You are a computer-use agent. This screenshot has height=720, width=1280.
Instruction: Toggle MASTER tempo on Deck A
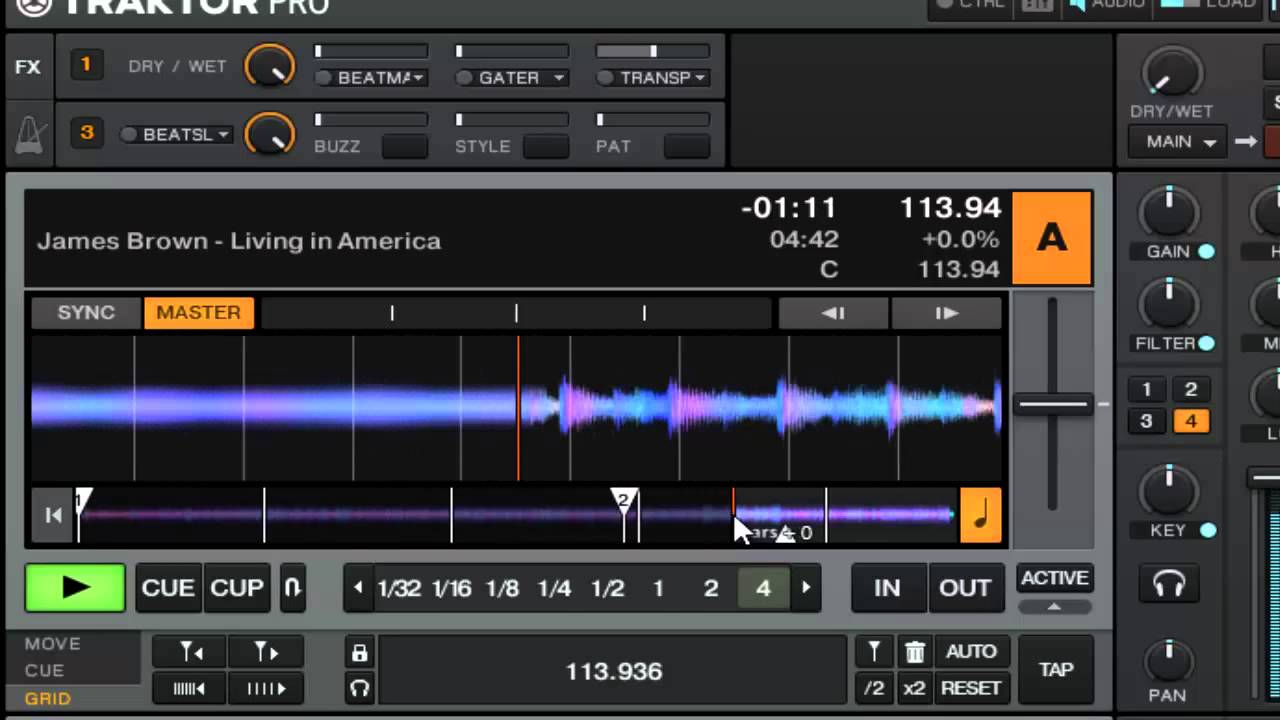[x=198, y=313]
